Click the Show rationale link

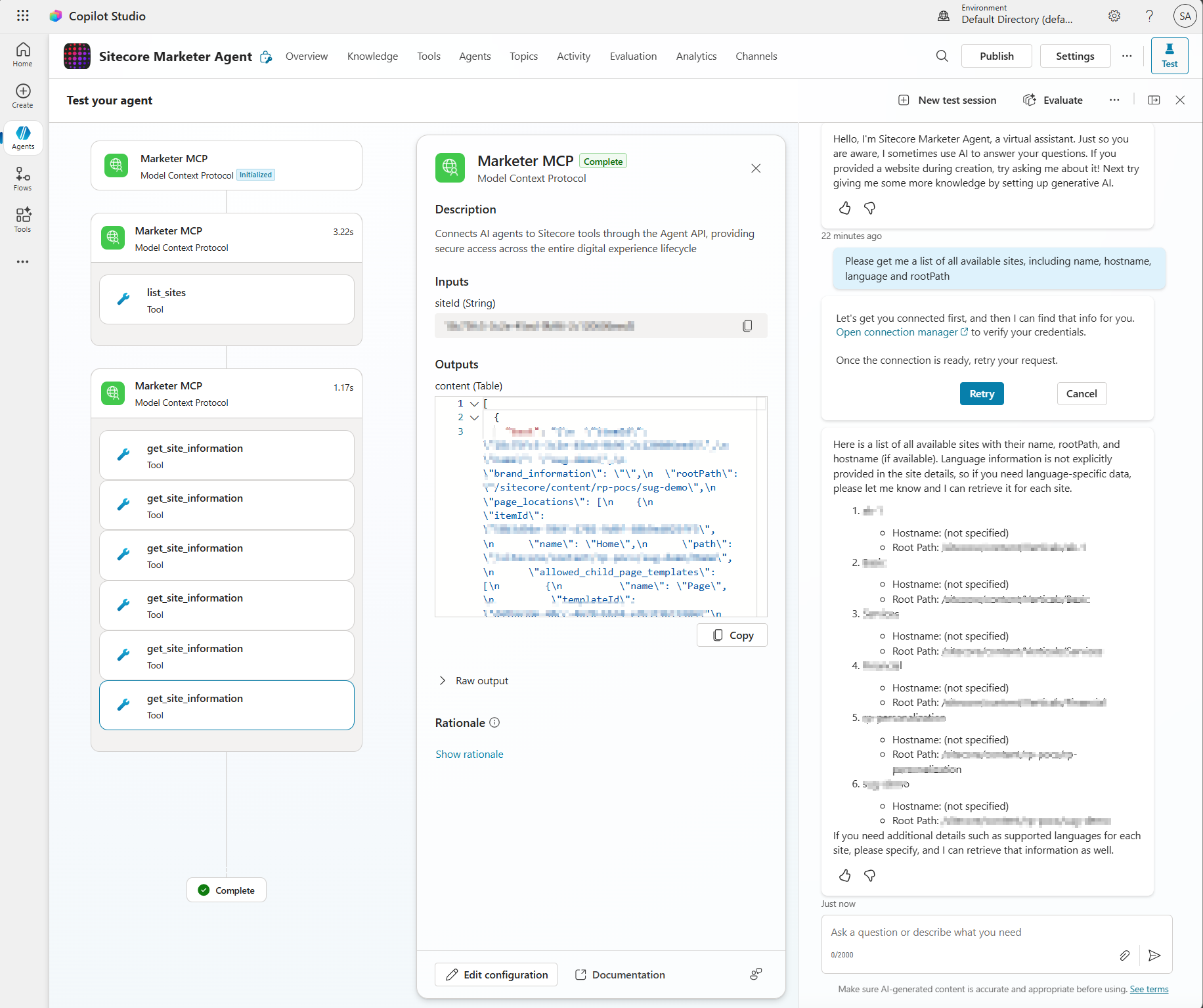[x=469, y=755]
